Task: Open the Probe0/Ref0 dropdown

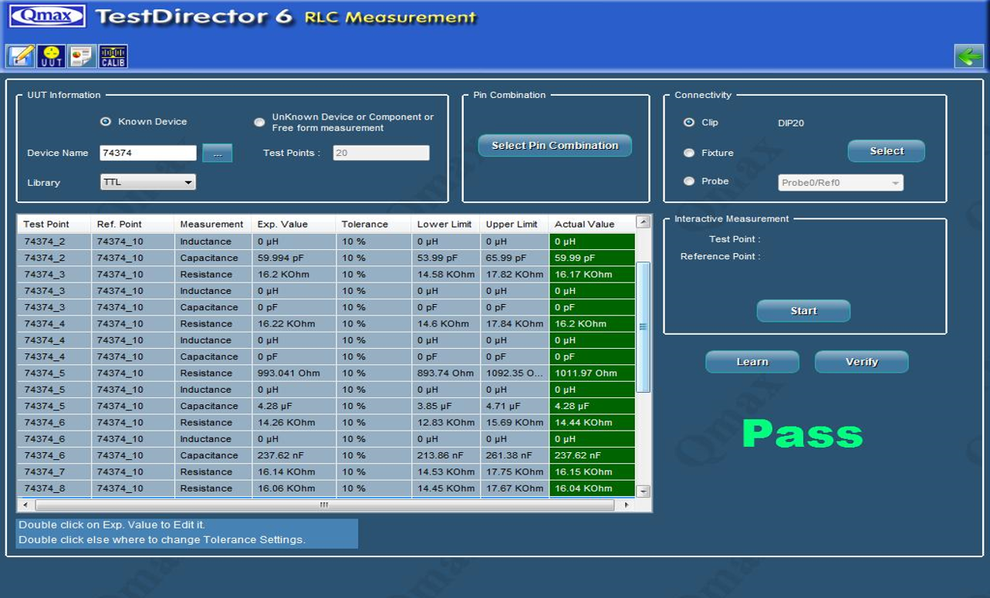Action: (840, 182)
